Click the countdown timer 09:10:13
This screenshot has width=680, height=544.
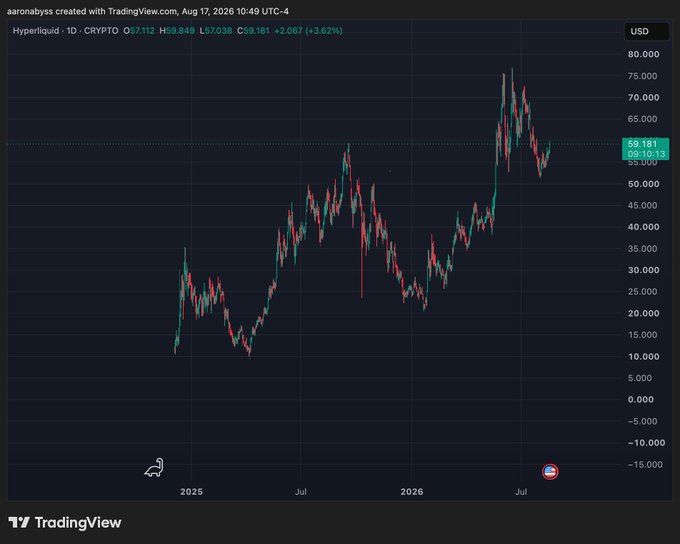(646, 154)
